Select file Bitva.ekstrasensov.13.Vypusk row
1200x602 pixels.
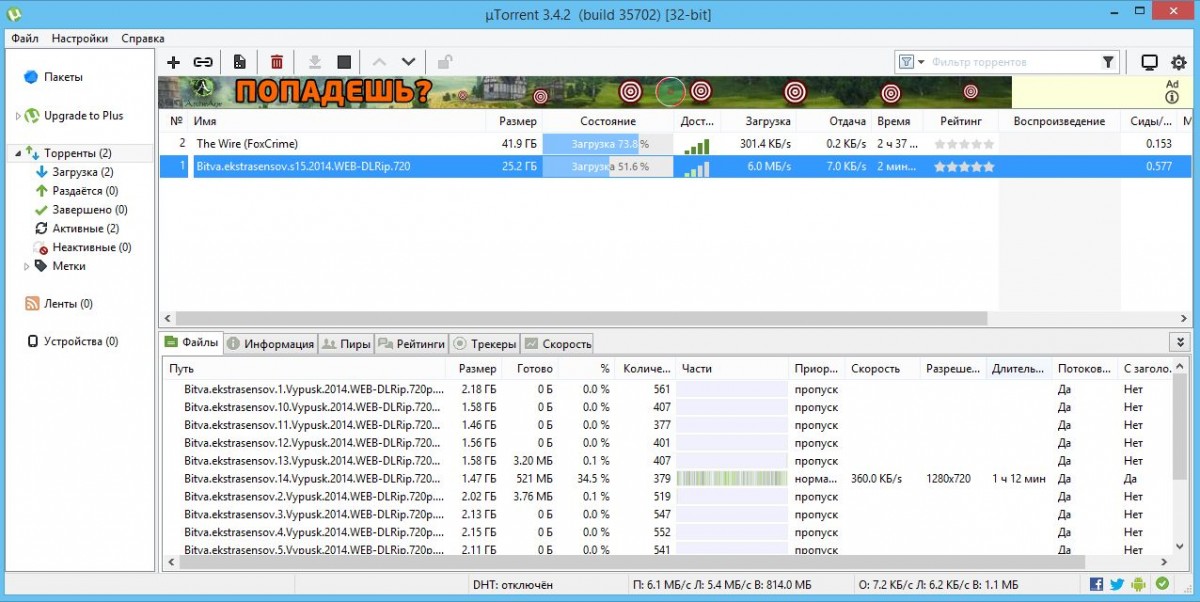[x=668, y=461]
